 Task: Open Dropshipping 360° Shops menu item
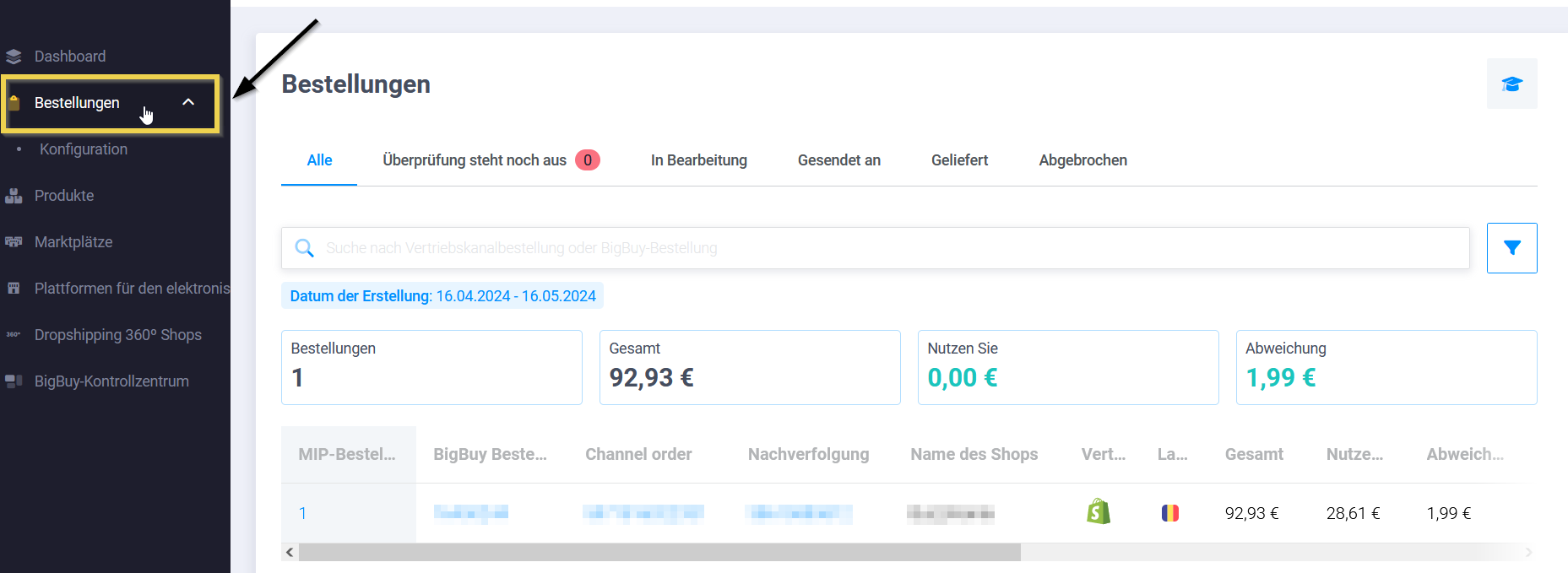(x=117, y=335)
